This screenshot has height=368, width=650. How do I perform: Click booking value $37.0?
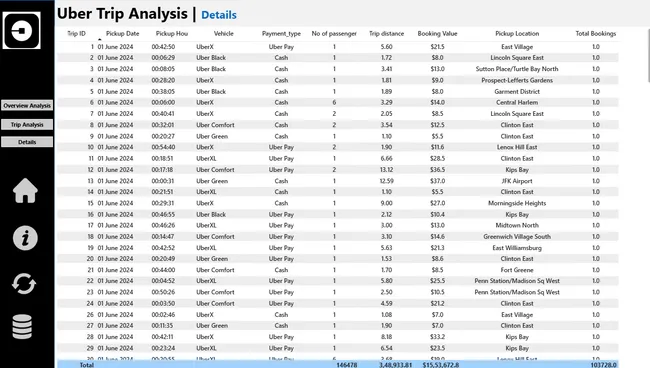437,181
